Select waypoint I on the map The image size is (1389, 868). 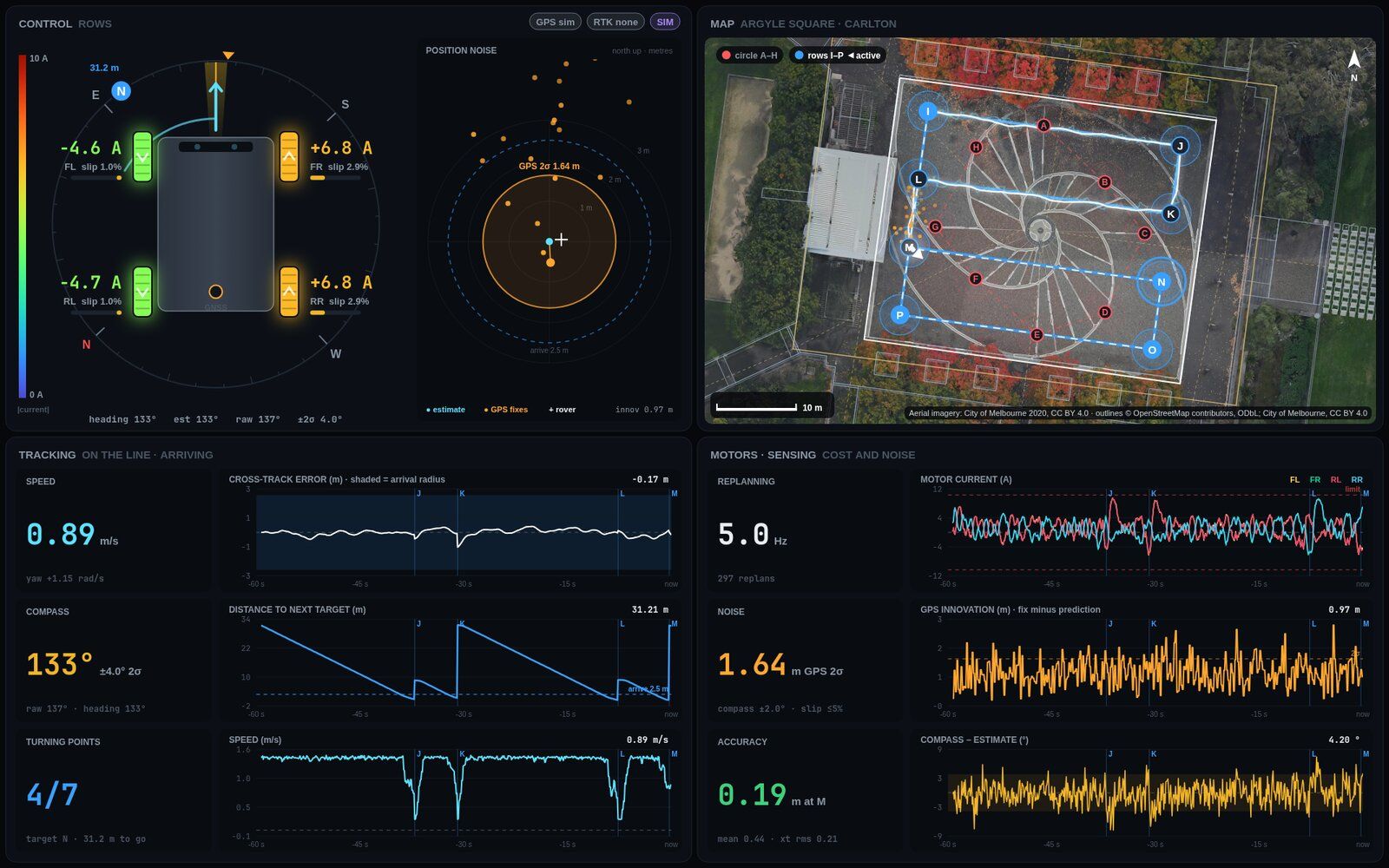pyautogui.click(x=928, y=111)
